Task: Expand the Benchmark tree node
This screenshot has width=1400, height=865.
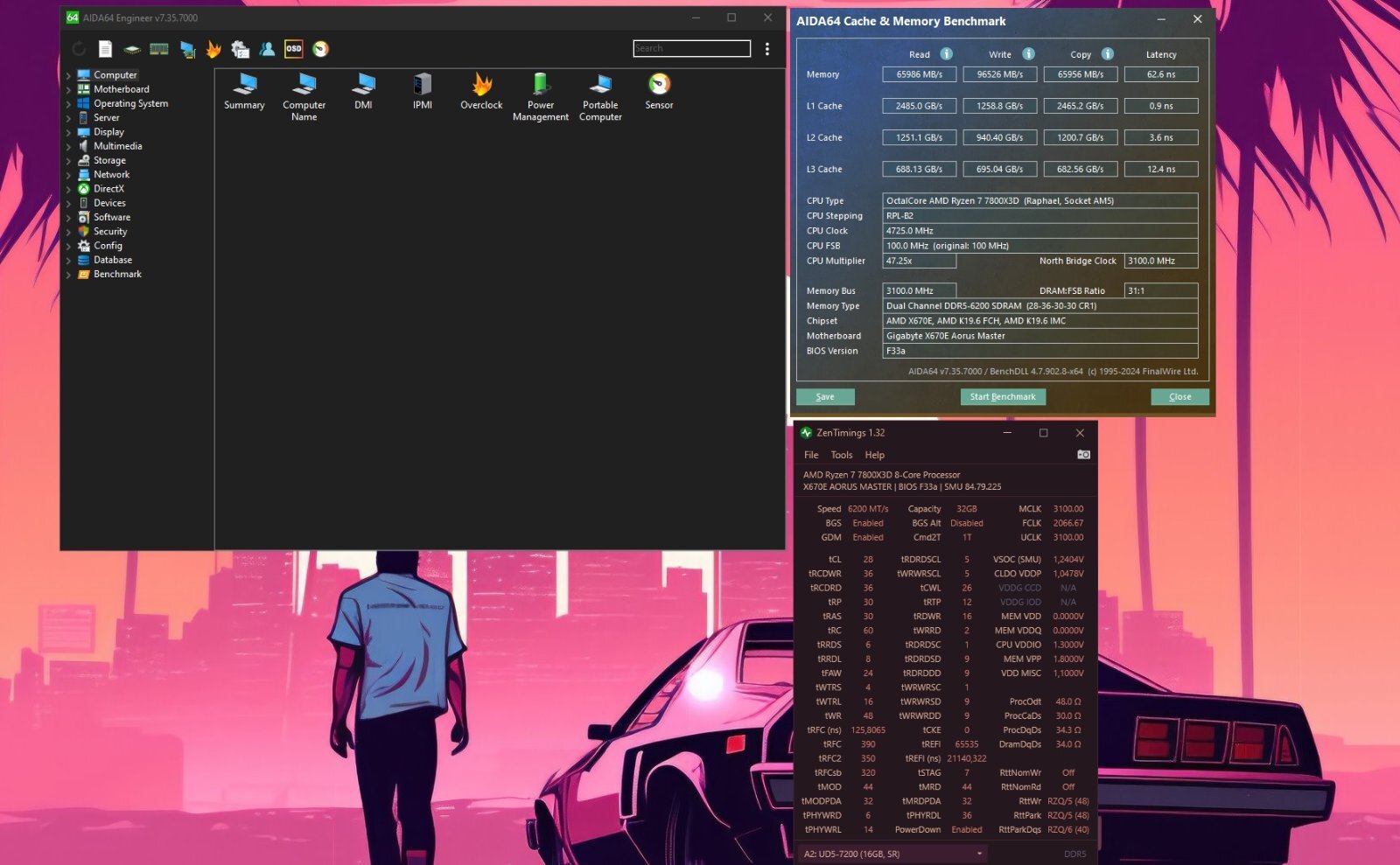Action: pos(68,275)
